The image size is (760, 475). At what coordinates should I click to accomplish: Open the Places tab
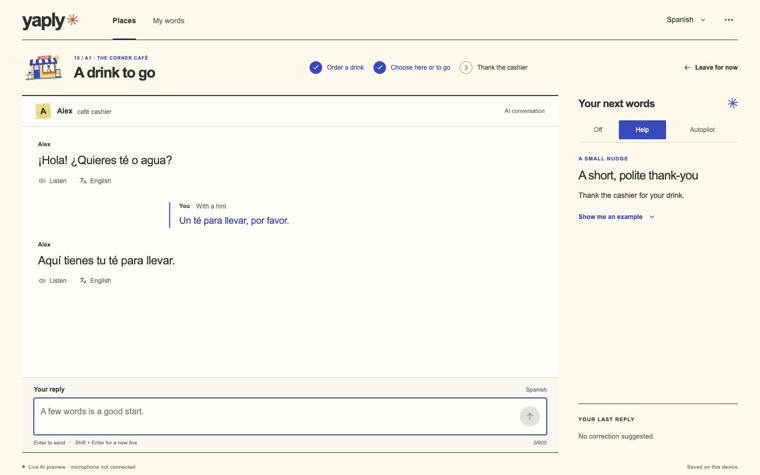coord(124,20)
